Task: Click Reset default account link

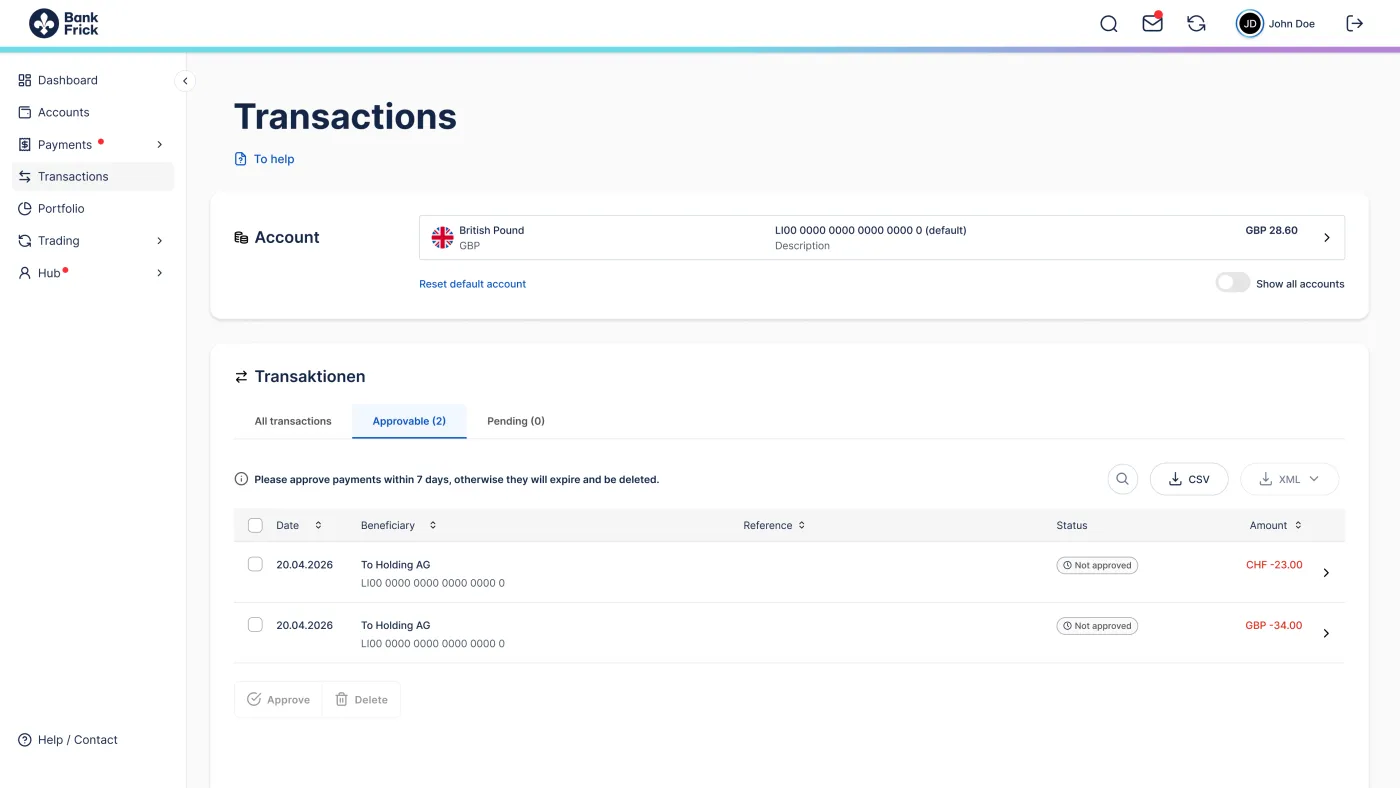Action: tap(472, 284)
